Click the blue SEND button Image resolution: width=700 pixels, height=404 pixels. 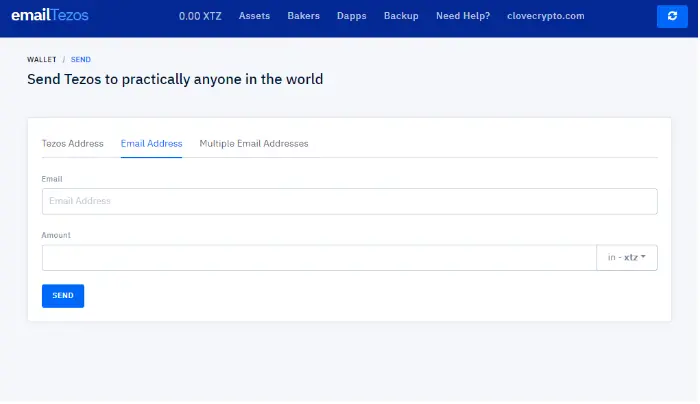pyautogui.click(x=63, y=296)
